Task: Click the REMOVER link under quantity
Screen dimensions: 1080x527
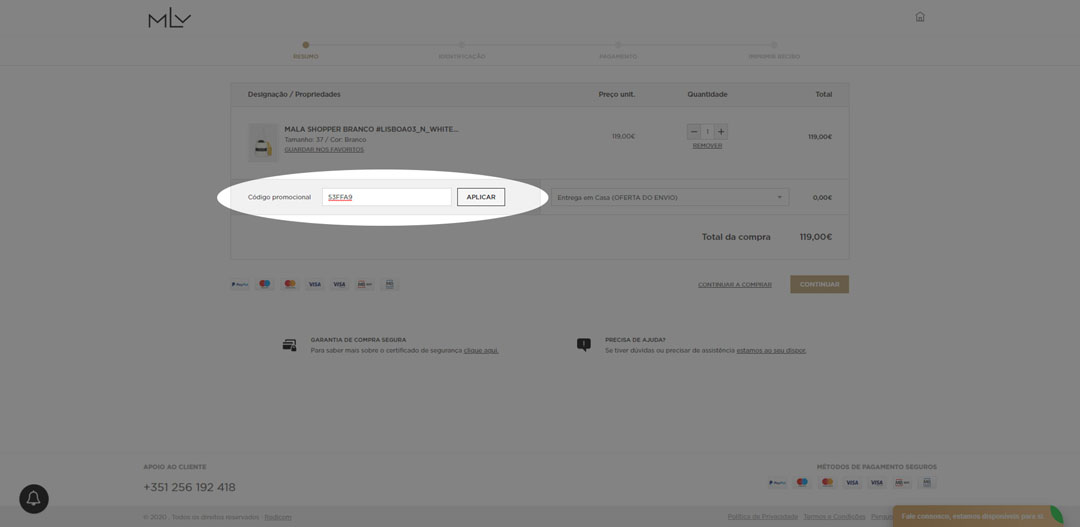Action: 707,146
